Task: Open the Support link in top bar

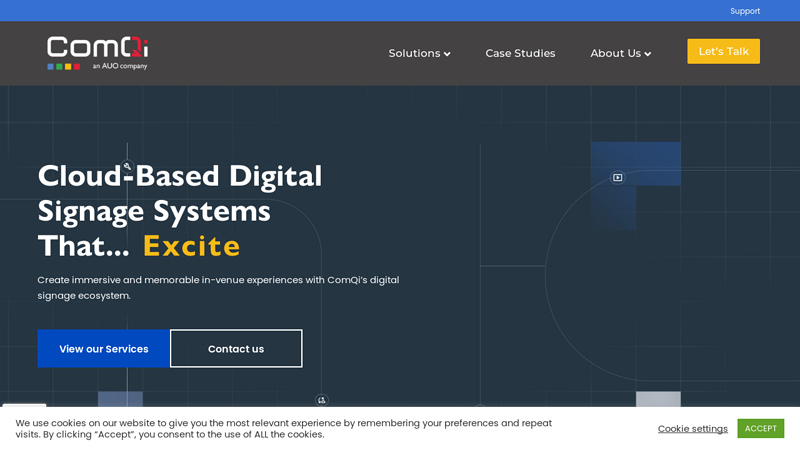Action: [744, 11]
